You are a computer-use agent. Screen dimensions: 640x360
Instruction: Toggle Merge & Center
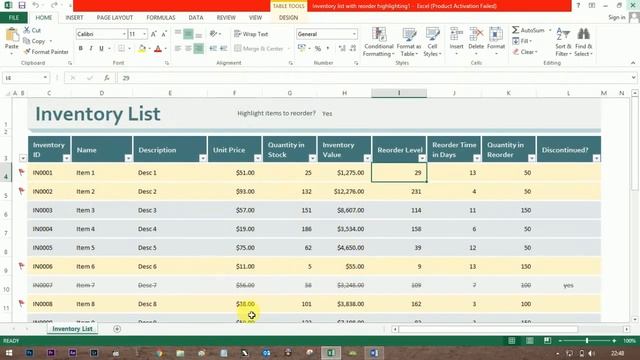click(259, 49)
